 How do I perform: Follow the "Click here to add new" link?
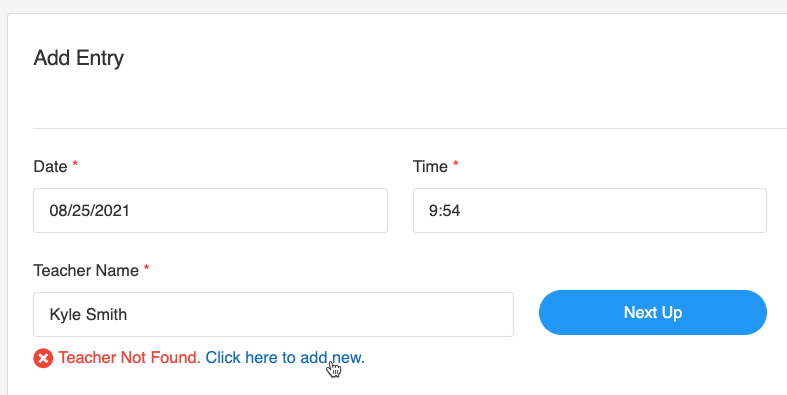285,357
